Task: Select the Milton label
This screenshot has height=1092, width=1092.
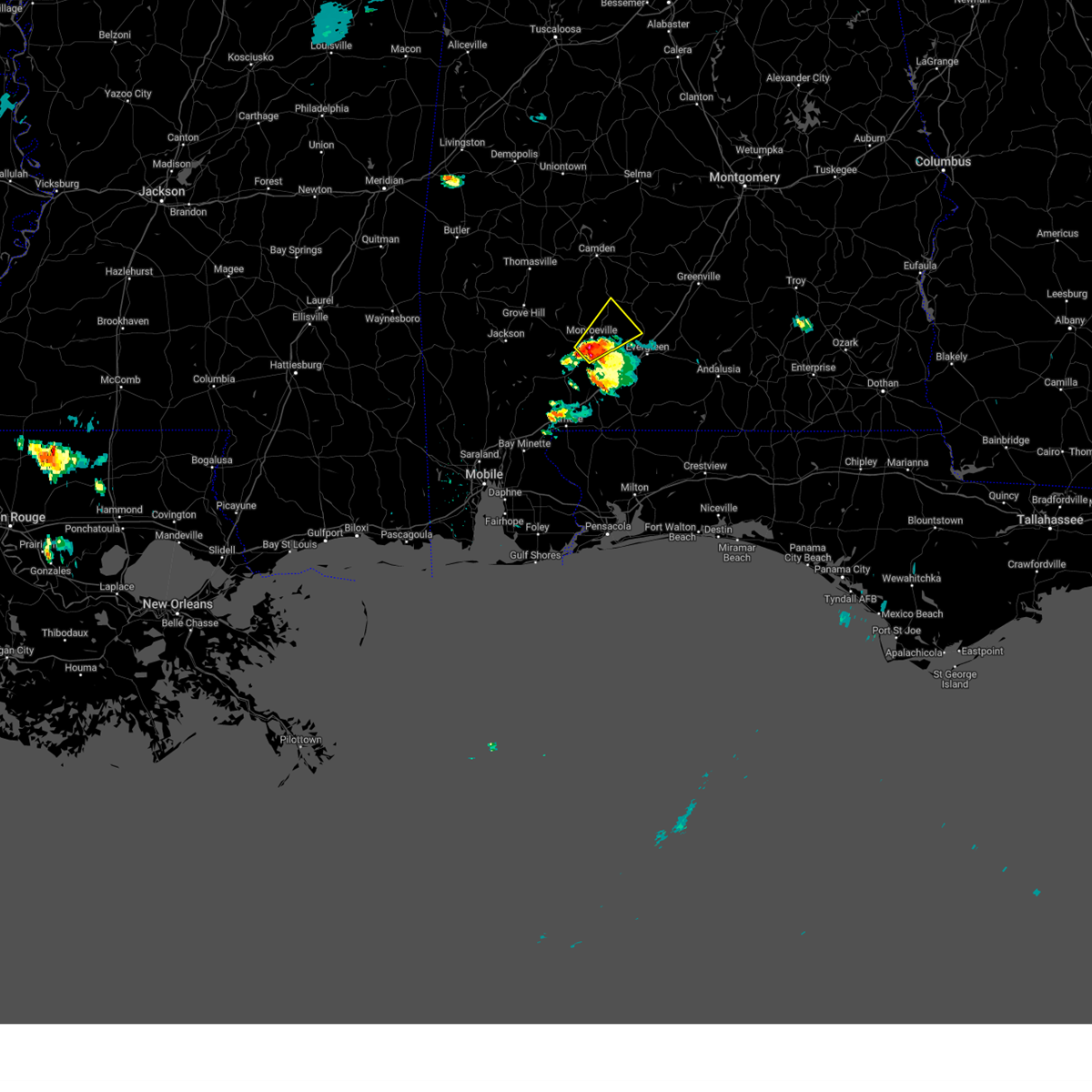Action: pos(635,488)
